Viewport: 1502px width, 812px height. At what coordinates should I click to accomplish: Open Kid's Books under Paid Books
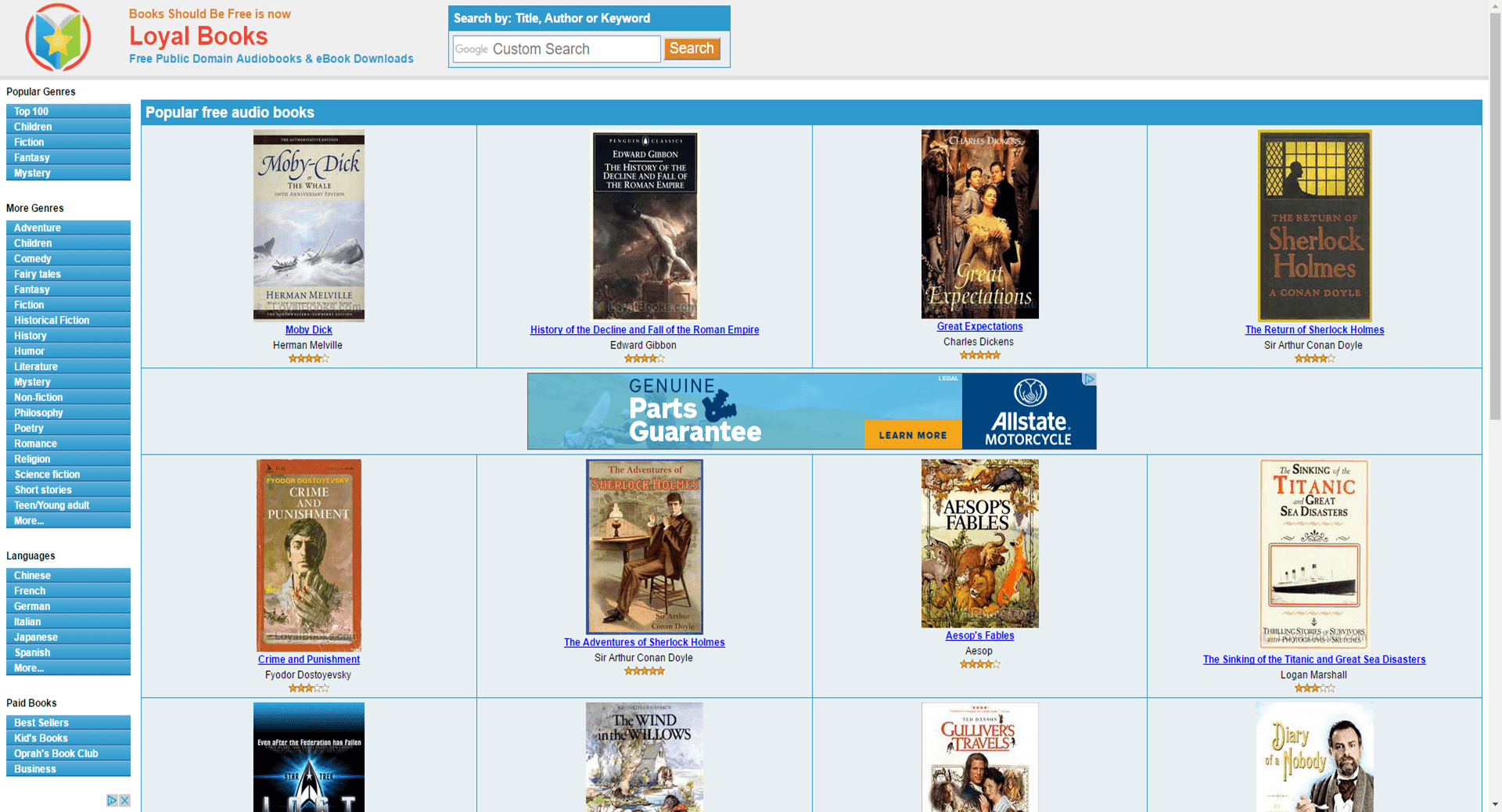(68, 738)
